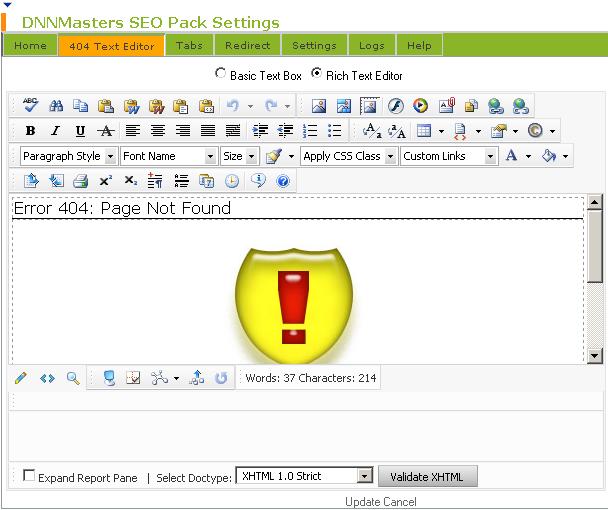The height and width of the screenshot is (510, 608).
Task: Expand the Insert Table dropdown arrow
Action: [x=441, y=131]
